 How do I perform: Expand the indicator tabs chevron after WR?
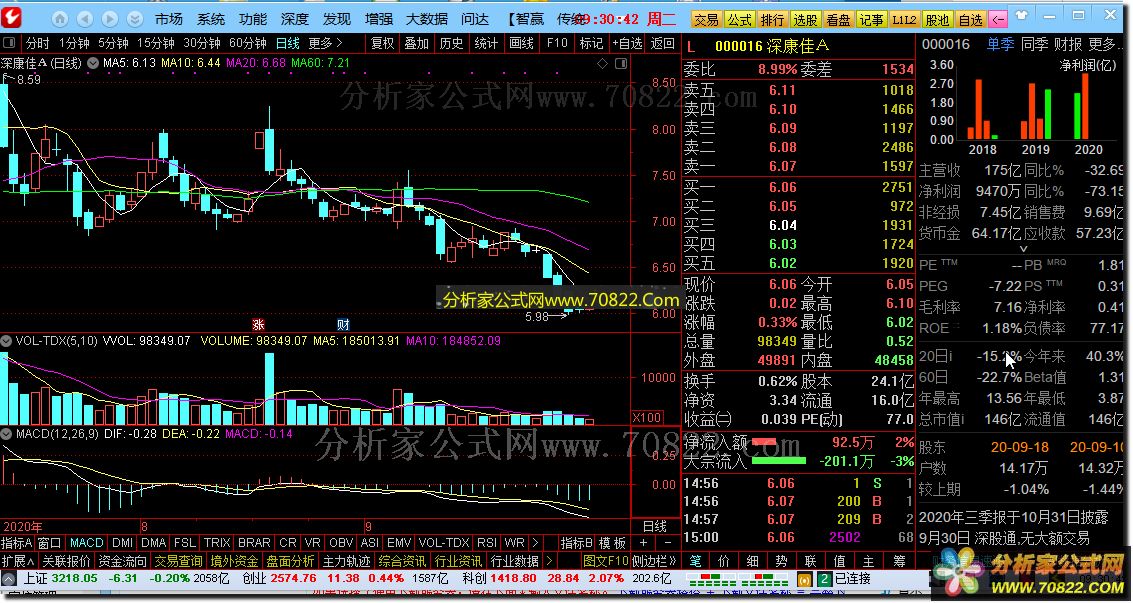535,542
